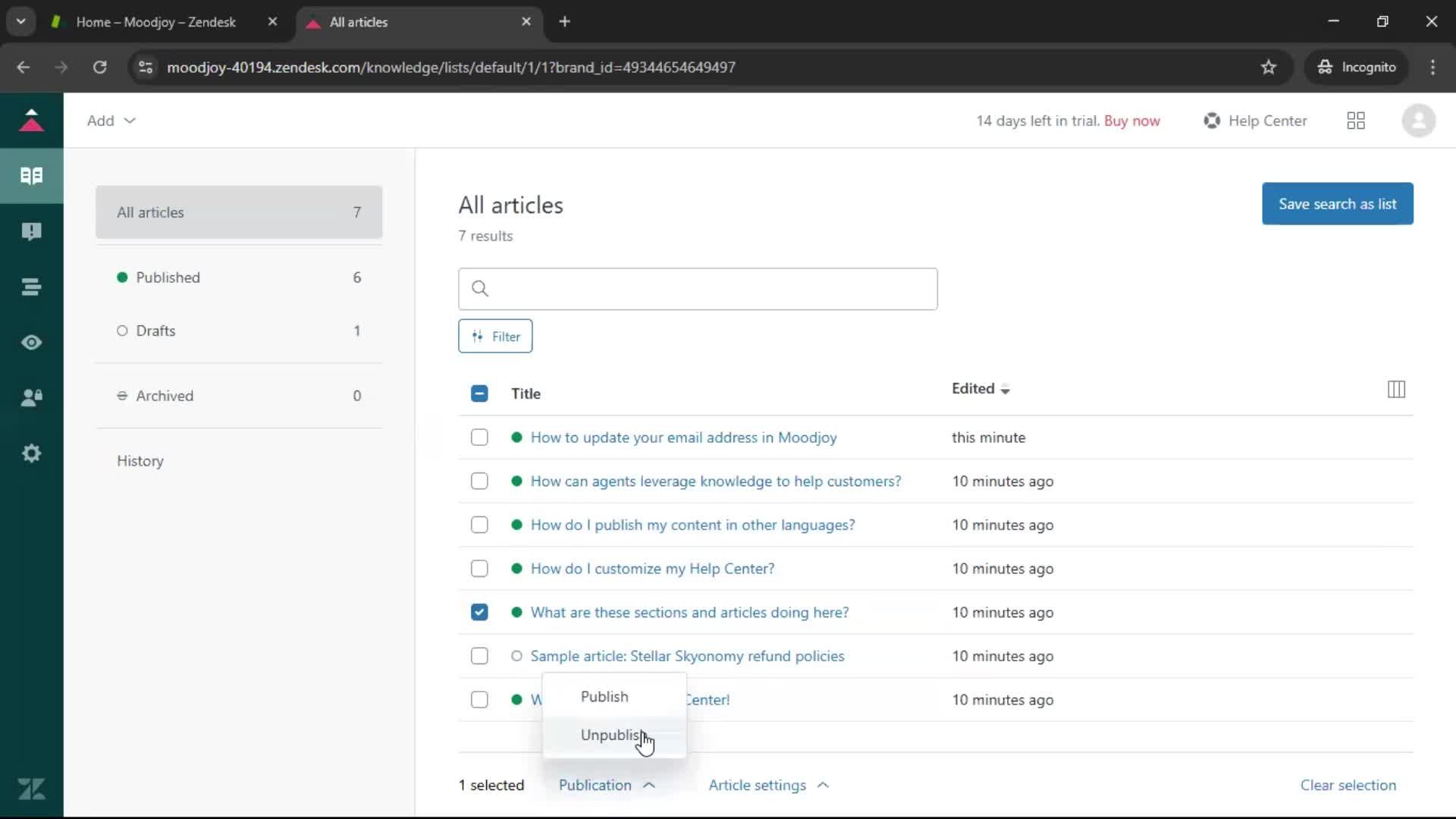Open a new browser tab

click(564, 21)
